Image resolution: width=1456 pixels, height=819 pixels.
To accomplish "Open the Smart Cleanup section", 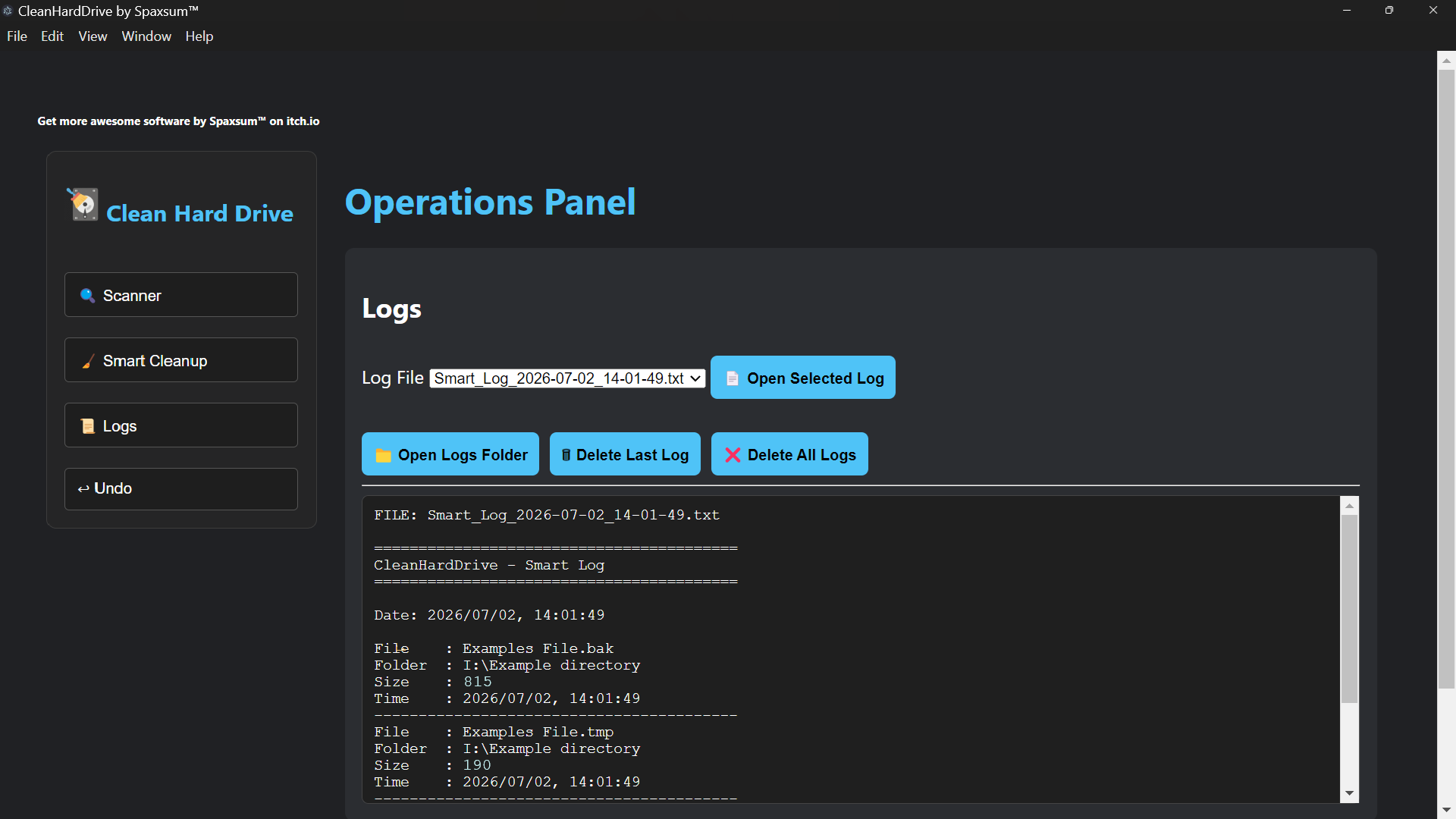I will pyautogui.click(x=181, y=360).
